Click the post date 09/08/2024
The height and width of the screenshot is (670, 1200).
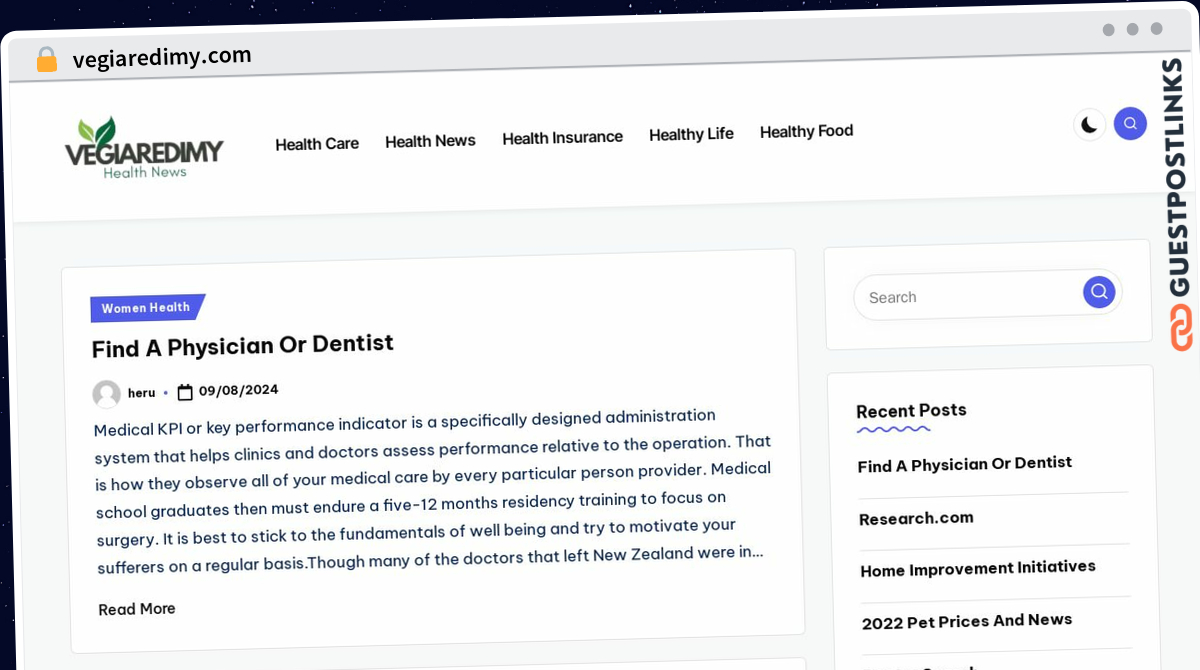pyautogui.click(x=238, y=390)
